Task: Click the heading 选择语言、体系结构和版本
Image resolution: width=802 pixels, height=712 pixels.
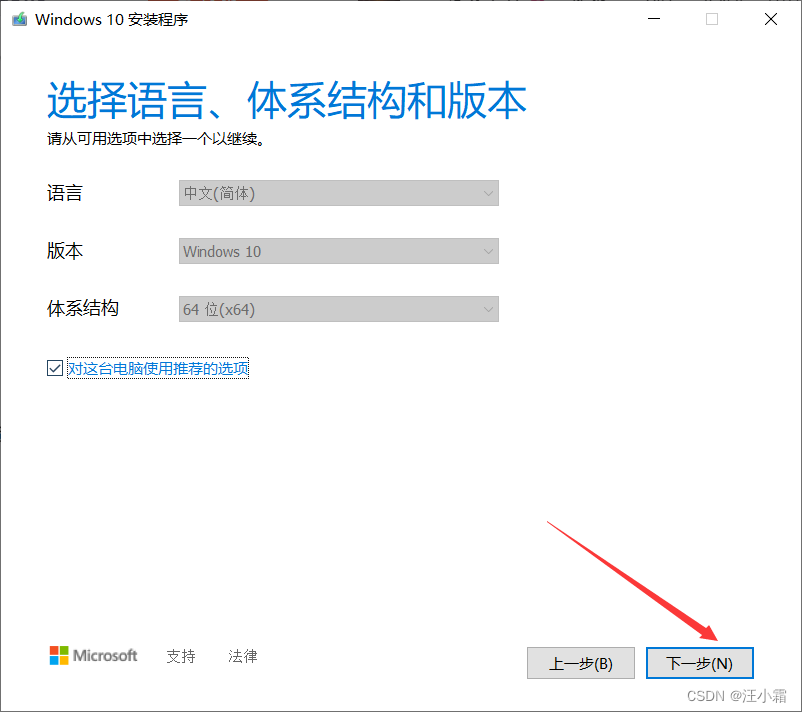Action: click(x=286, y=100)
